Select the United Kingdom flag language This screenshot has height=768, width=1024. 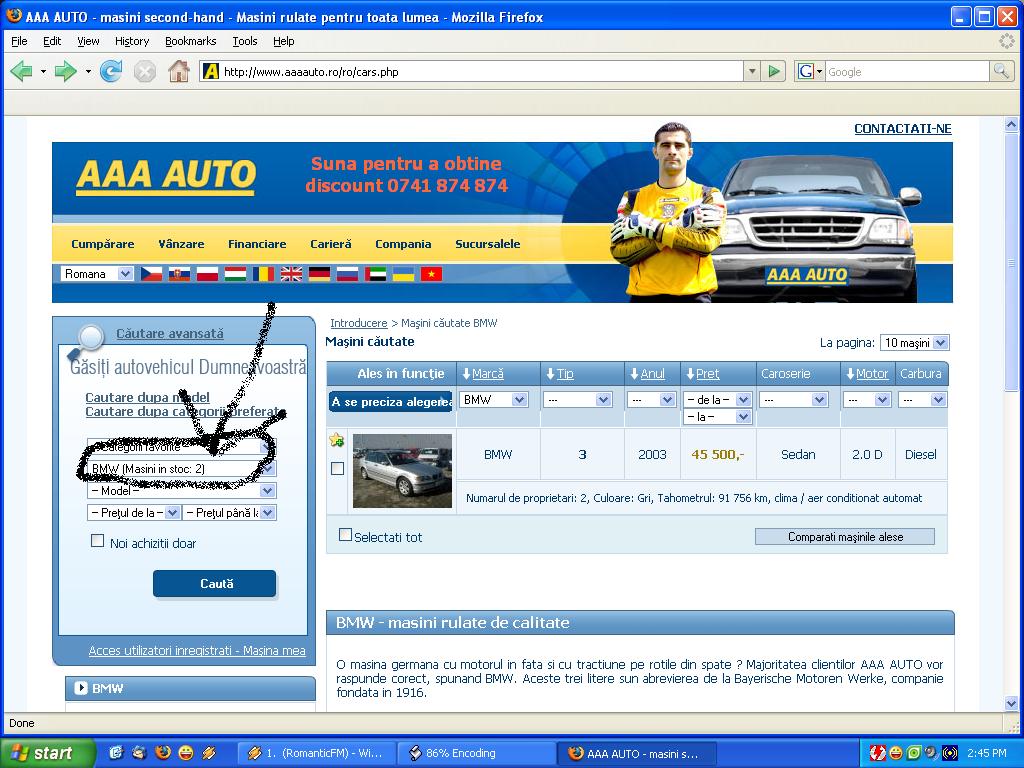tap(291, 274)
